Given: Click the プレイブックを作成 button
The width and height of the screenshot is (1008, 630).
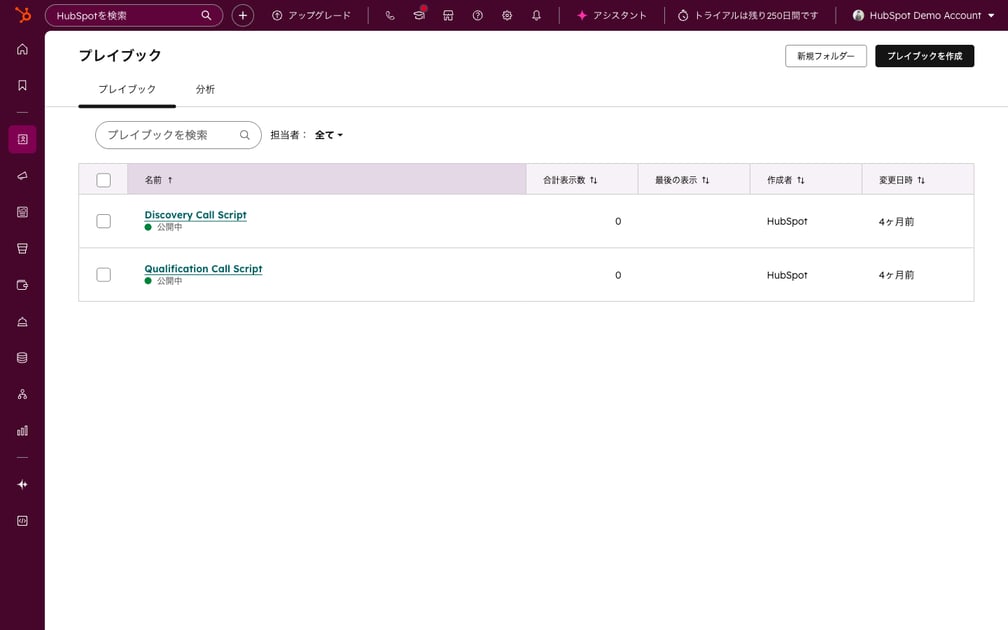Looking at the screenshot, I should [x=924, y=55].
